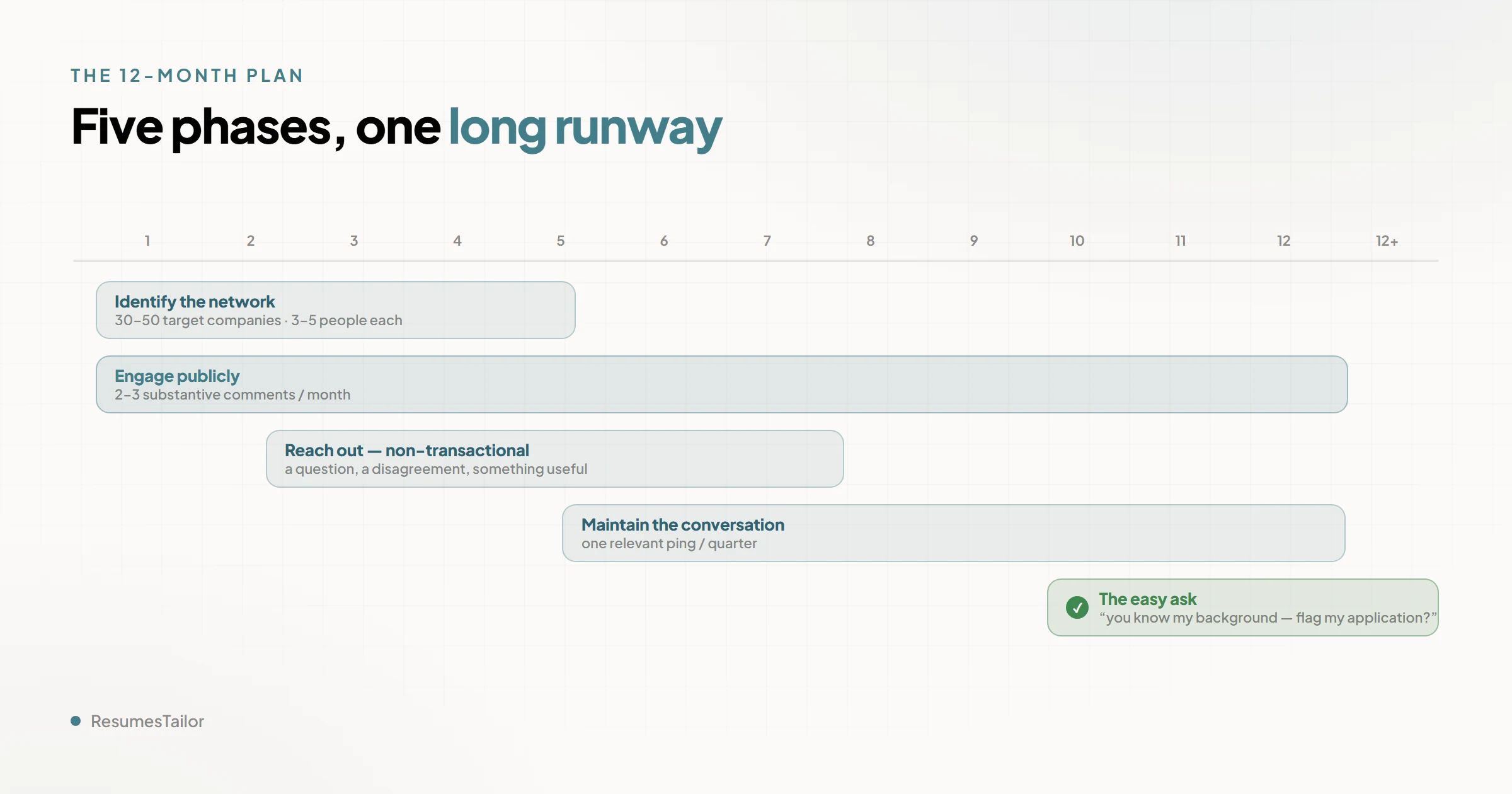Viewport: 1512px width, 794px height.
Task: Select the 'Identify the network' phase bar
Action: (336, 310)
